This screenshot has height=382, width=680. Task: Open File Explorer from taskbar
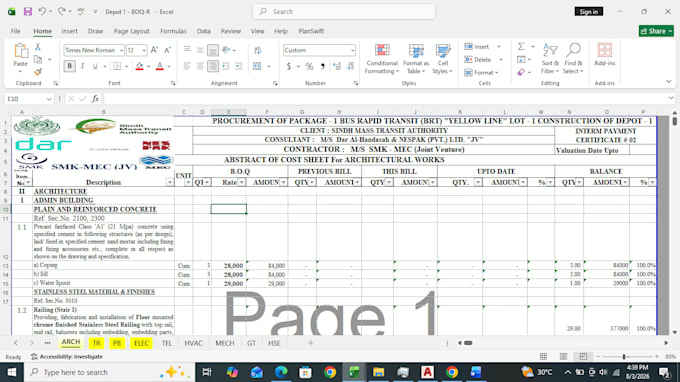[x=378, y=372]
